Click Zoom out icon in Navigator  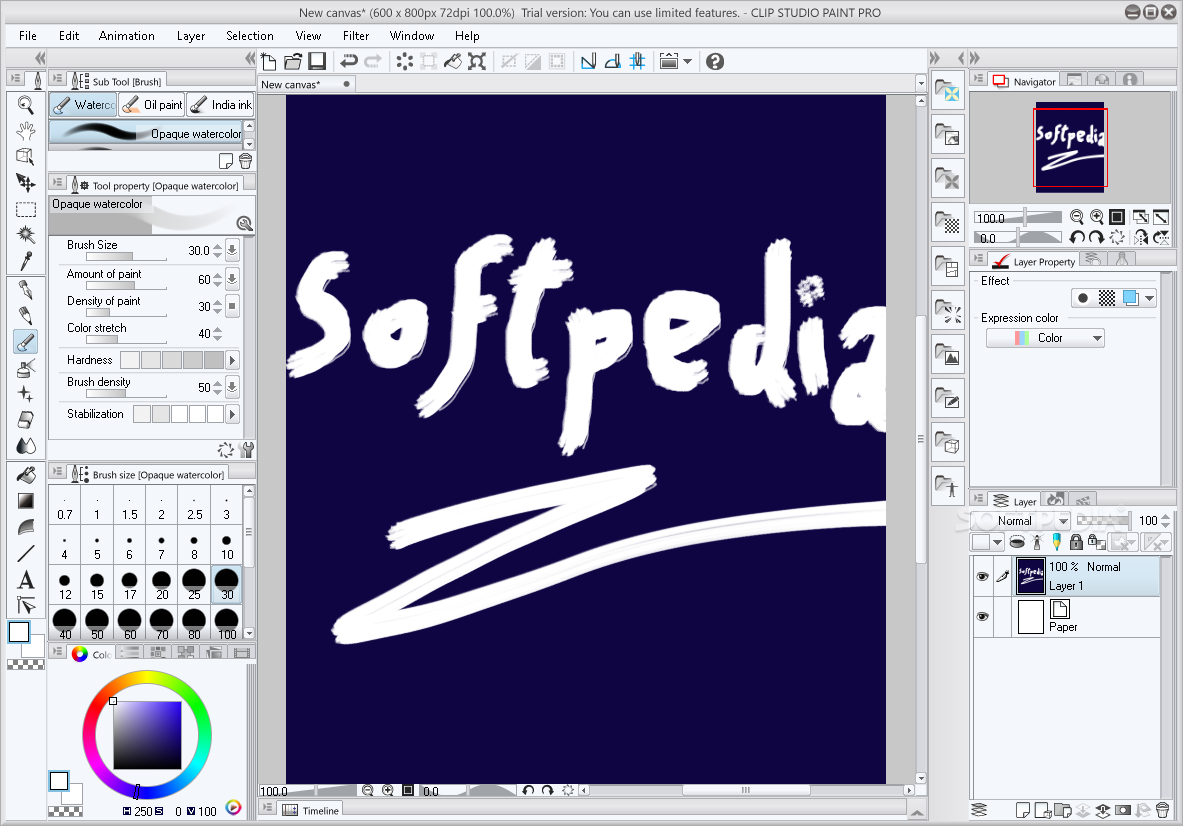click(1077, 217)
